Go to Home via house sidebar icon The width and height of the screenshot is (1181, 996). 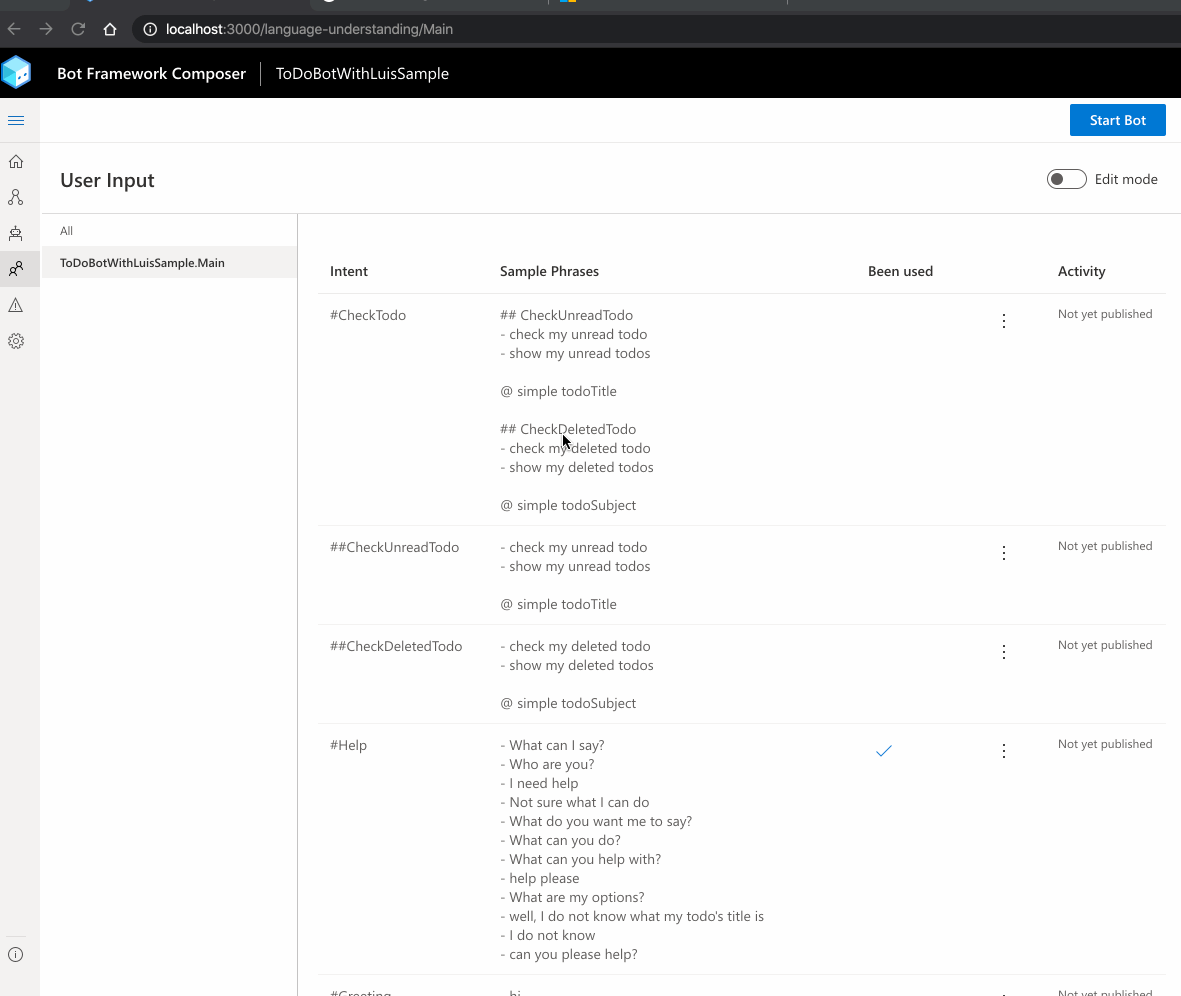pos(16,161)
